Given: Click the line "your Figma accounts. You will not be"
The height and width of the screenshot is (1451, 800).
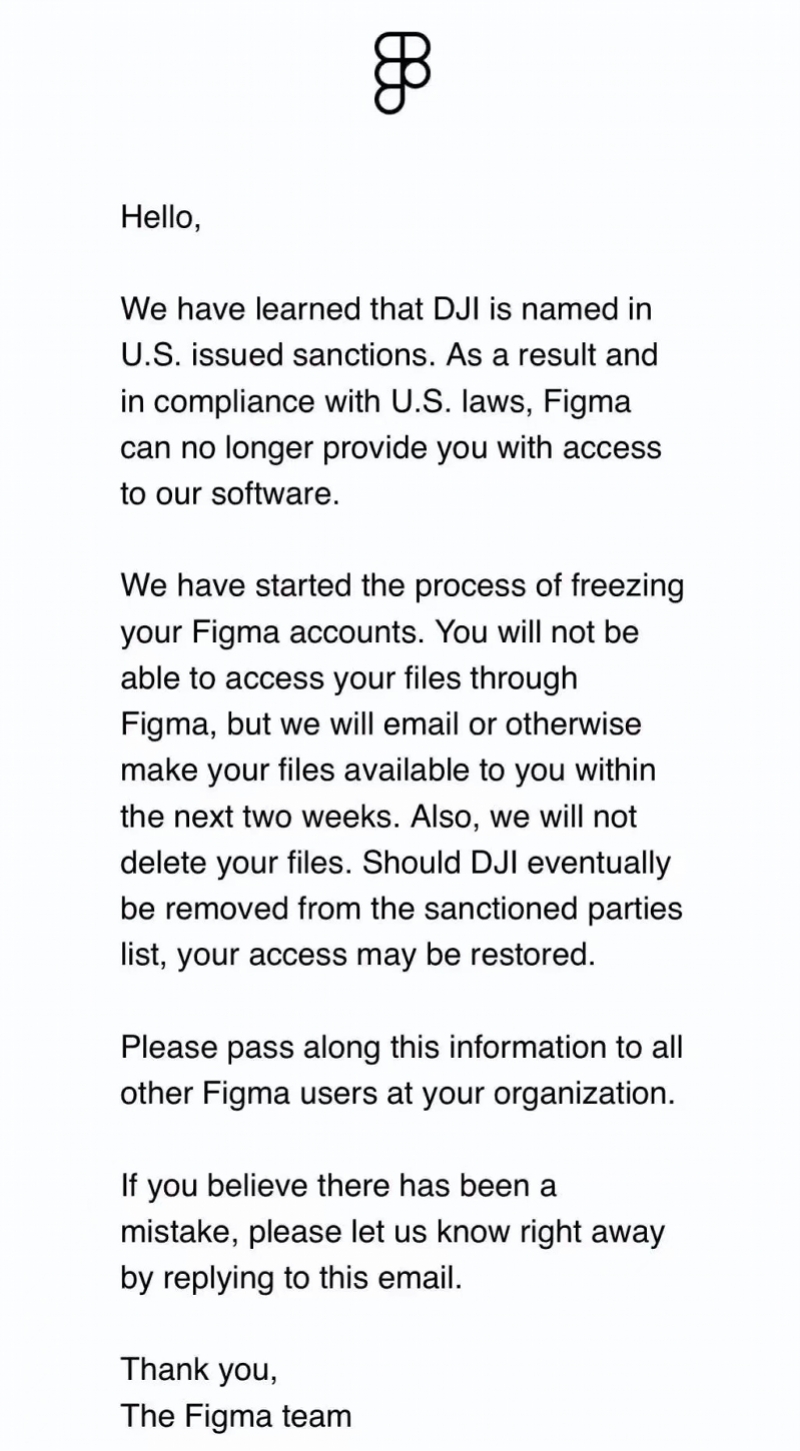Looking at the screenshot, I should pyautogui.click(x=379, y=632).
